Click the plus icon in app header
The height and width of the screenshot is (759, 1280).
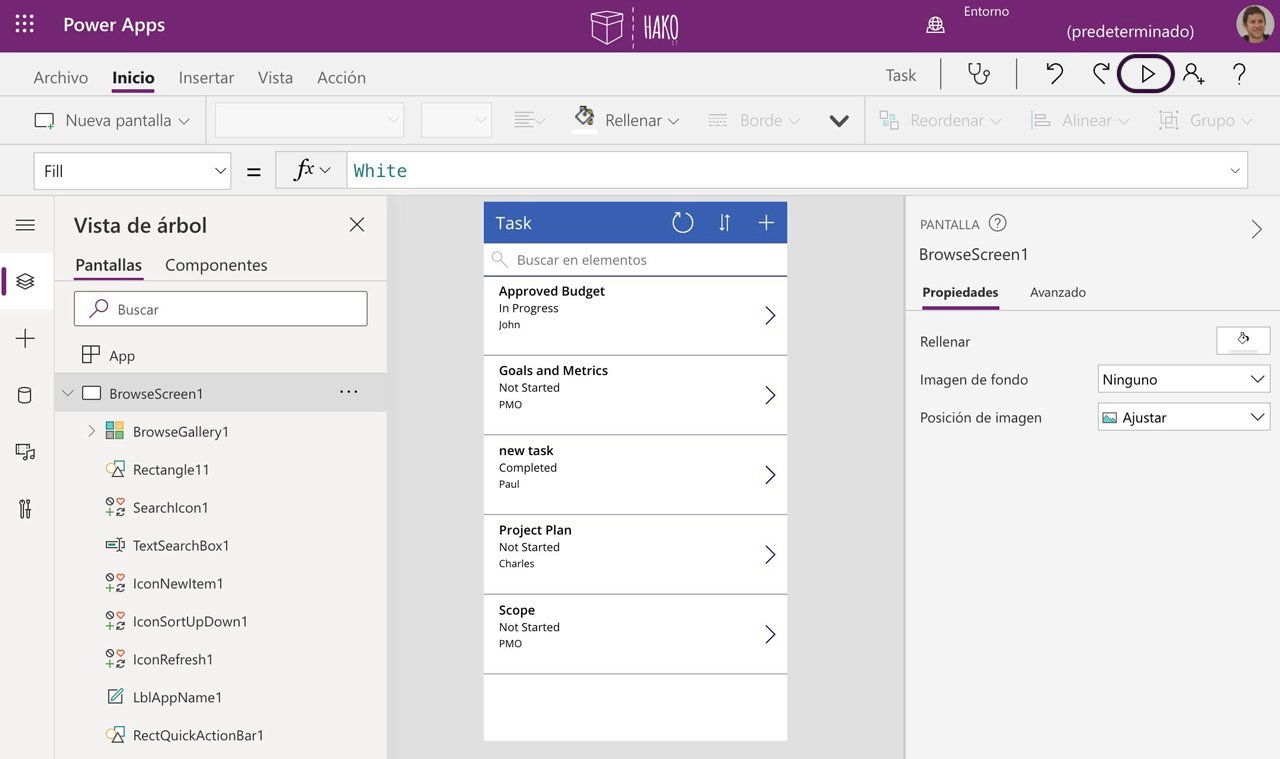click(766, 223)
